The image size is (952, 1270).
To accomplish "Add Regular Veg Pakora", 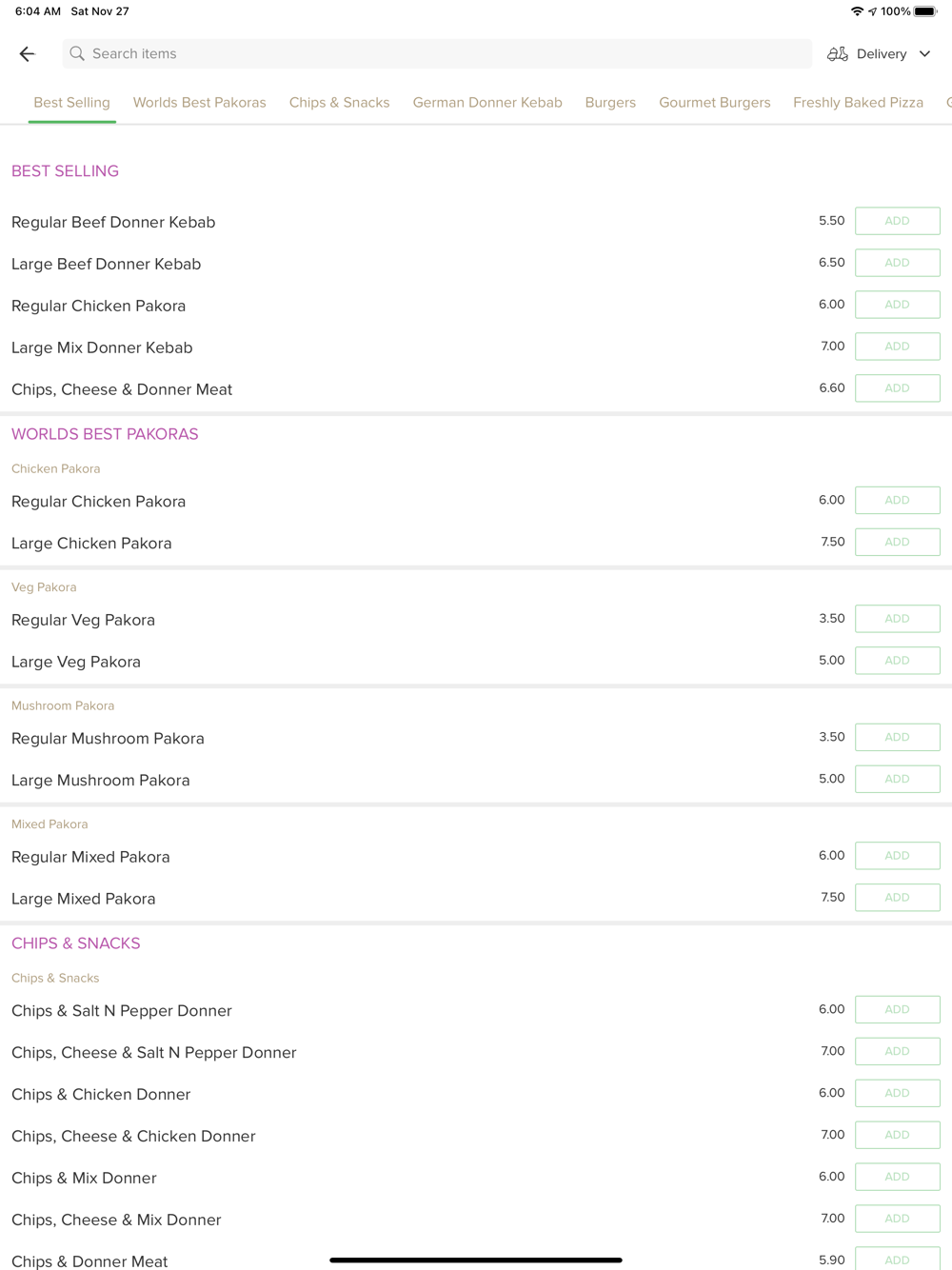I will pos(898,619).
